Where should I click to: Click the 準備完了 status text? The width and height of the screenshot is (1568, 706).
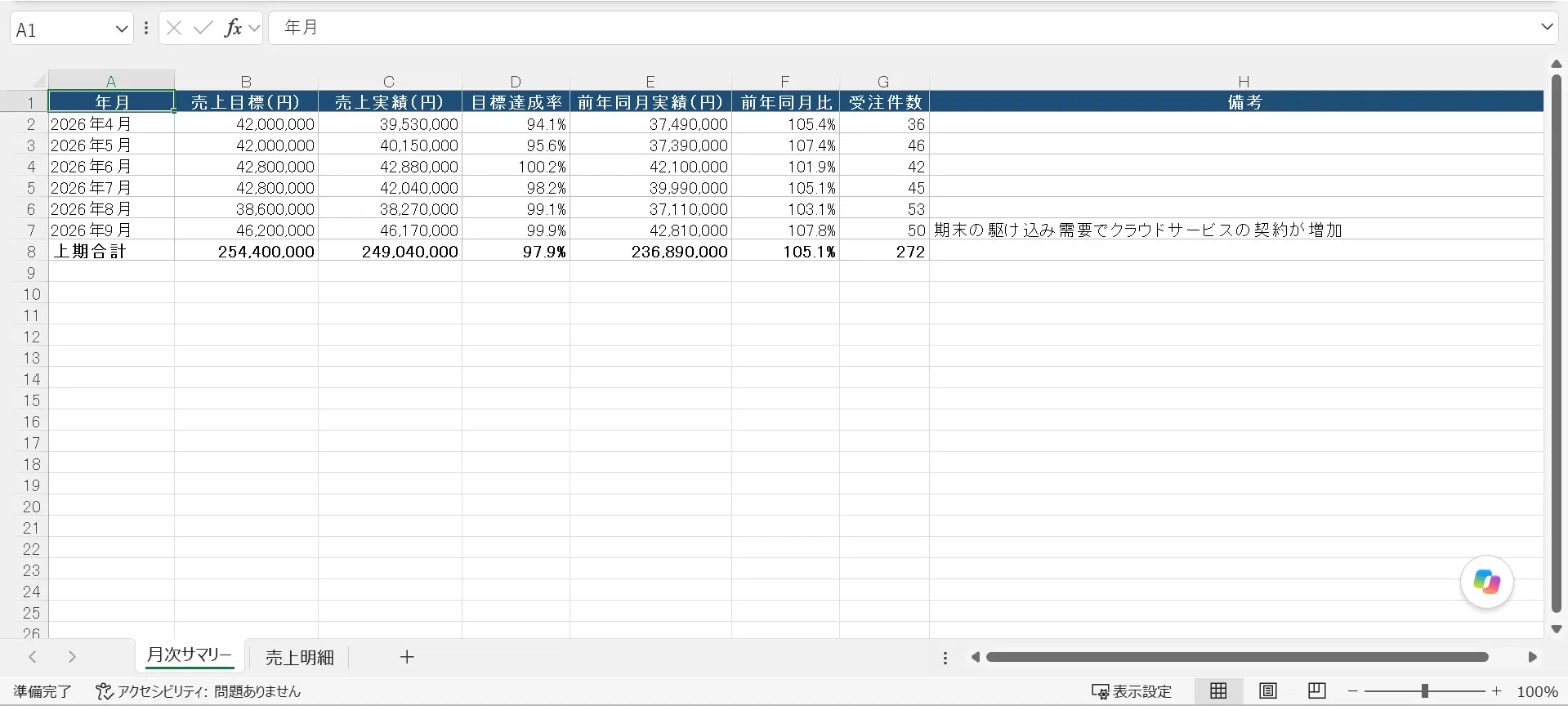[42, 691]
